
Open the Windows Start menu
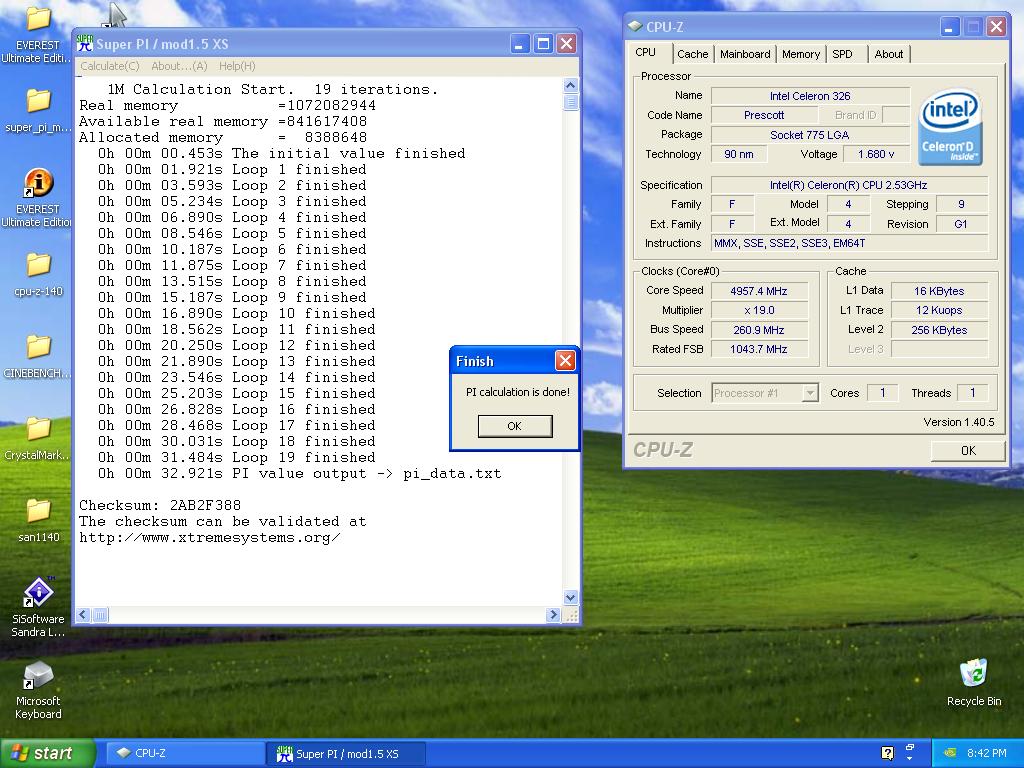47,753
